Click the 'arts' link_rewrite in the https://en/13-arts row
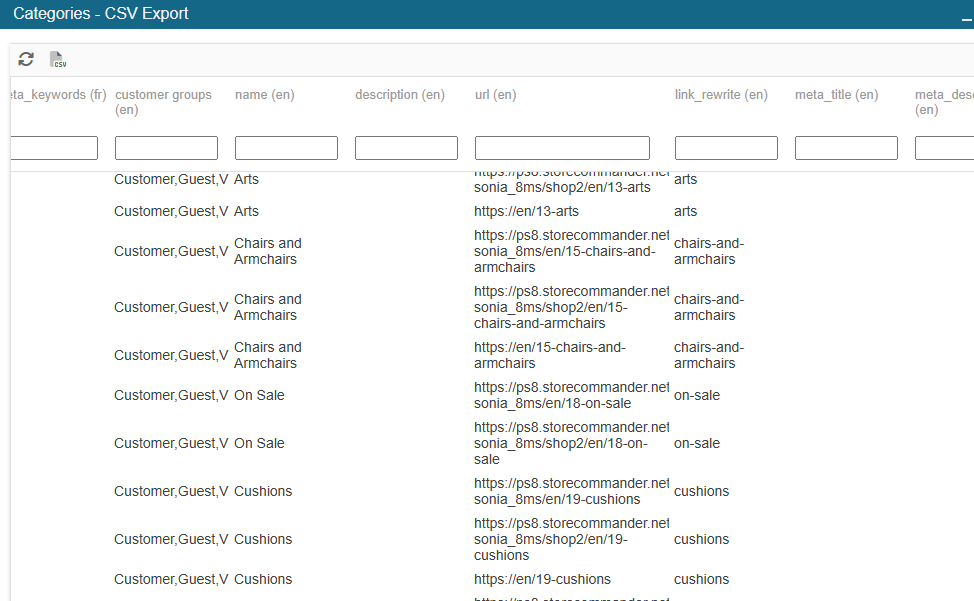This screenshot has width=974, height=601. 685,211
